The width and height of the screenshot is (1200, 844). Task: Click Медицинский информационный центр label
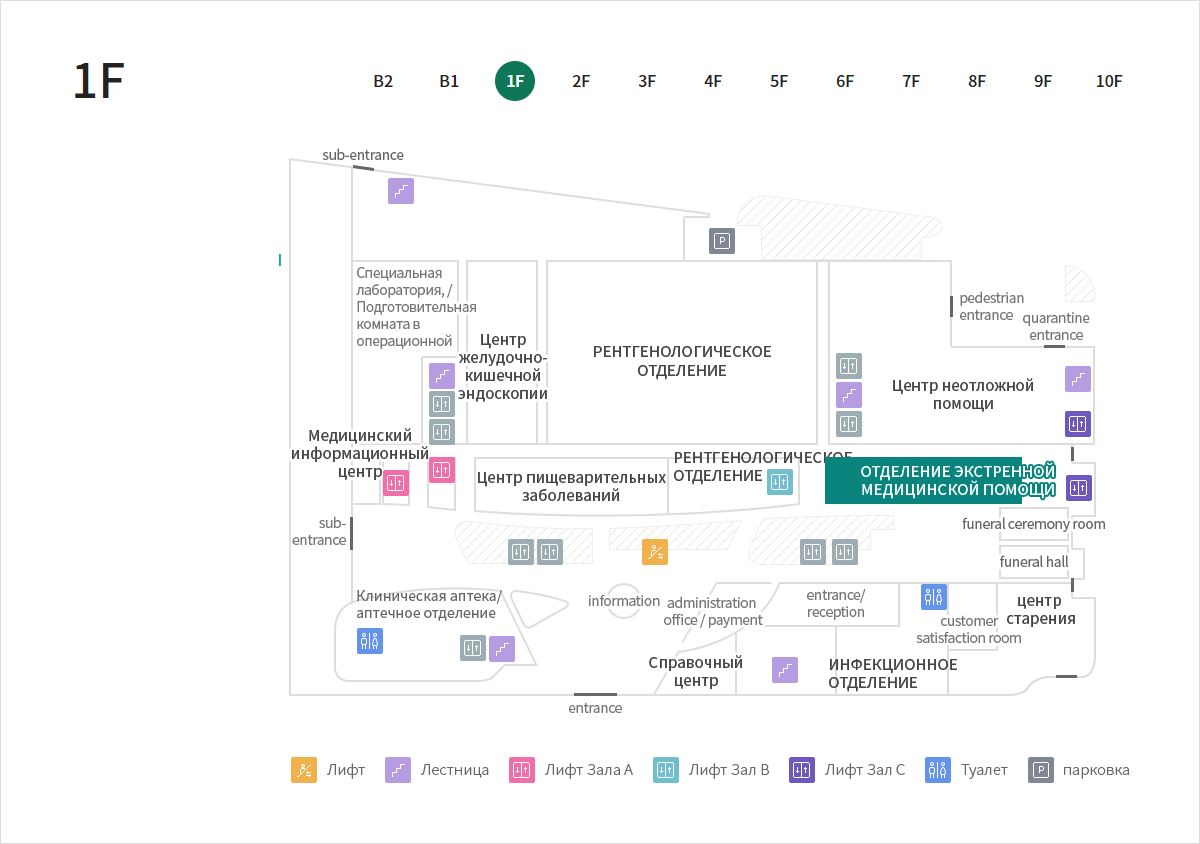pyautogui.click(x=360, y=453)
